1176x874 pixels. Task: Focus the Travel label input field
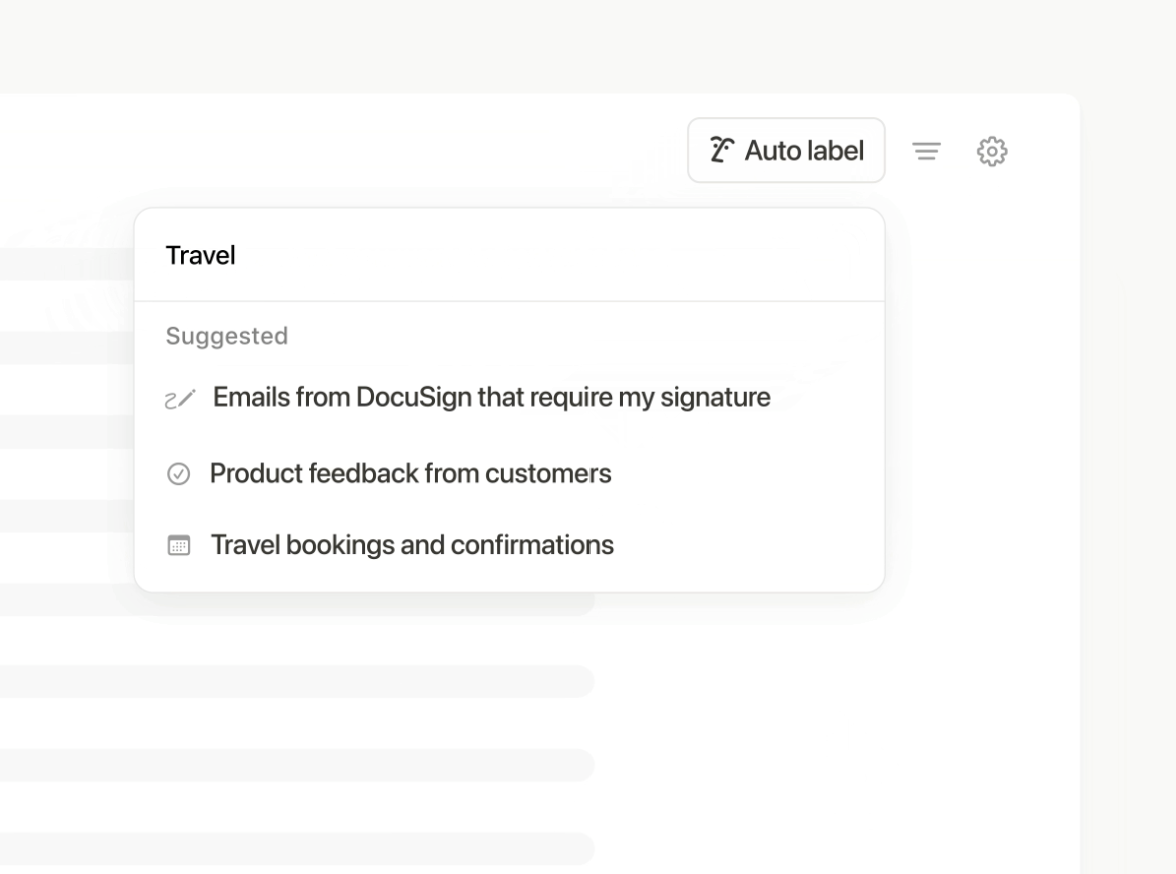tap(509, 255)
